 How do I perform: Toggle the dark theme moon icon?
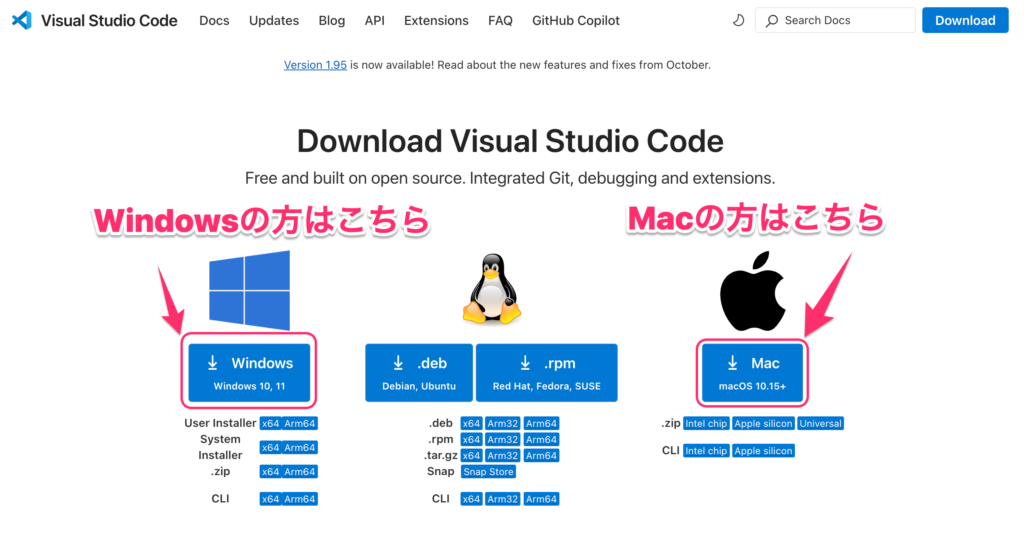click(739, 20)
